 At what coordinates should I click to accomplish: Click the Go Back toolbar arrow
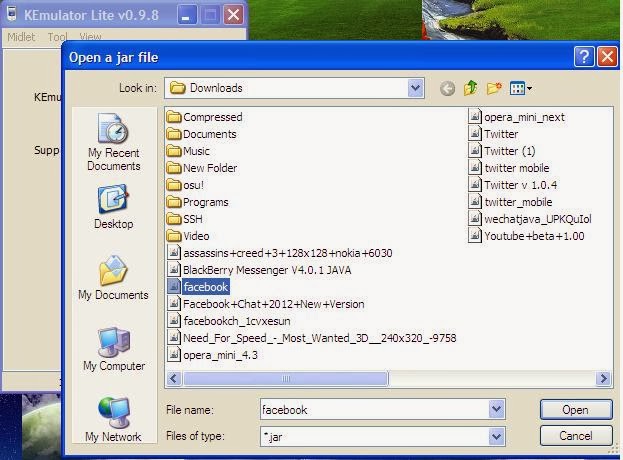coord(447,88)
